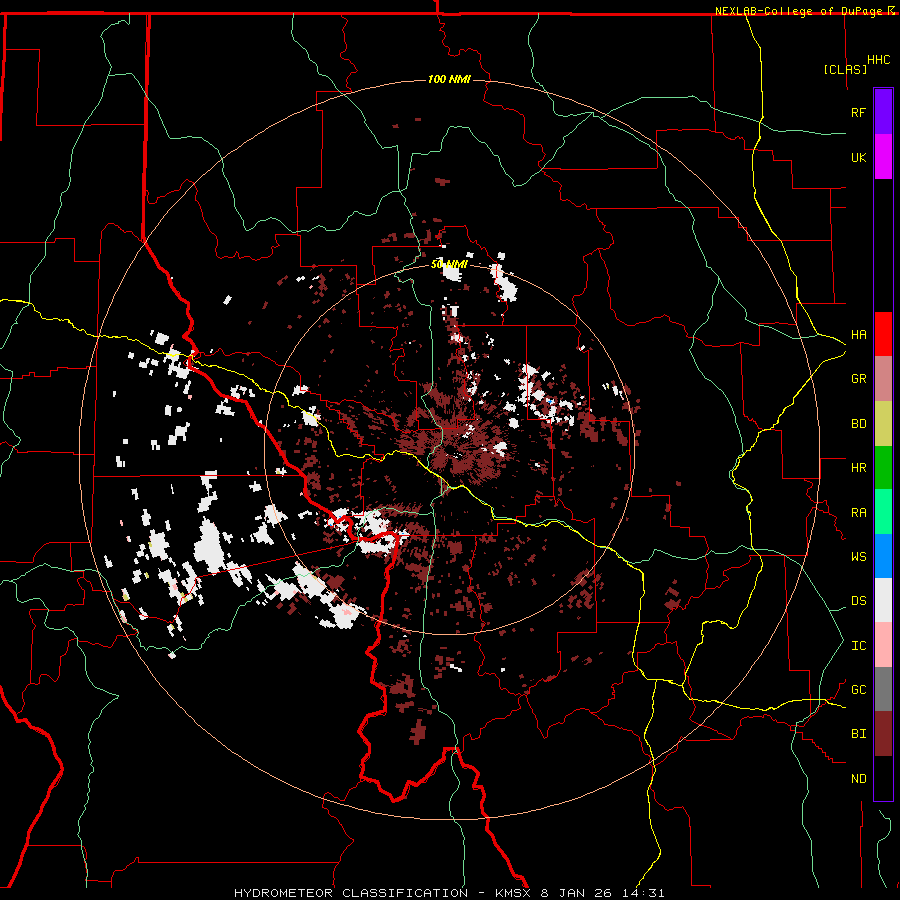This screenshot has height=900, width=900.
Task: Click the WS legend label
Action: pos(858,557)
